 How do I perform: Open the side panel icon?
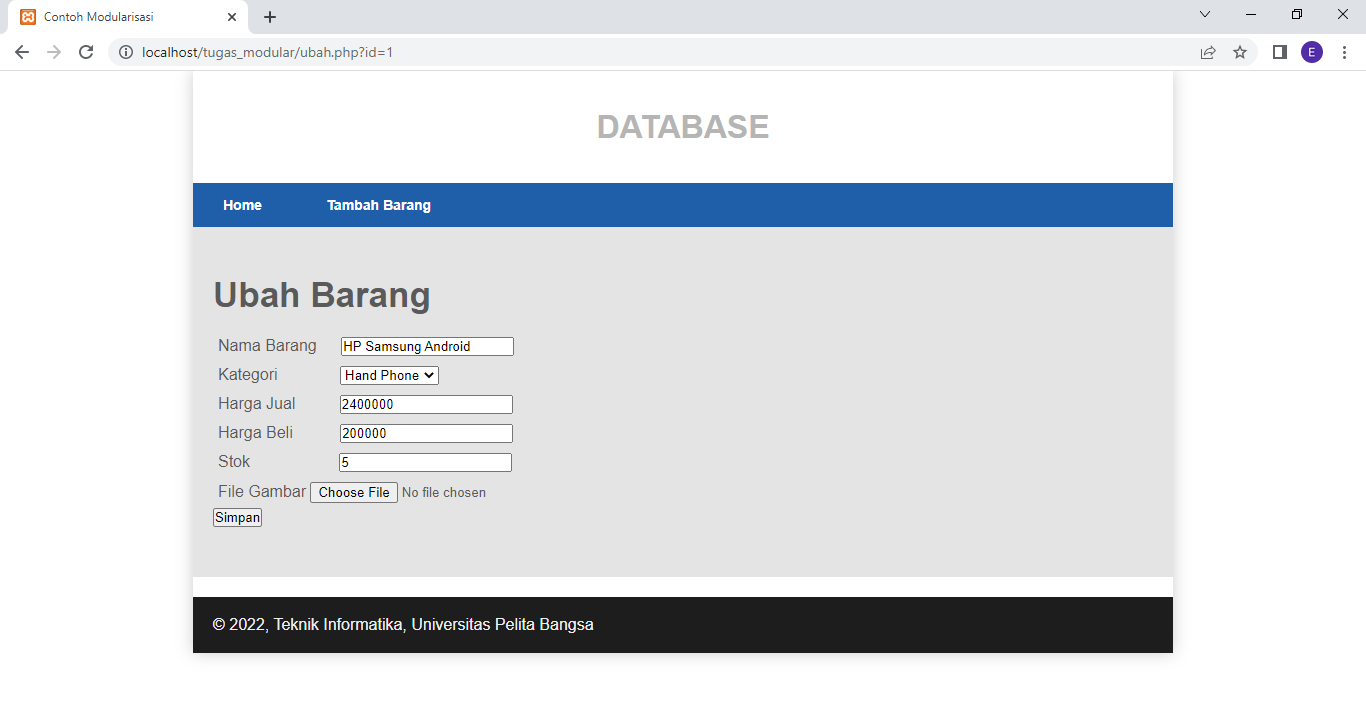[x=1279, y=52]
